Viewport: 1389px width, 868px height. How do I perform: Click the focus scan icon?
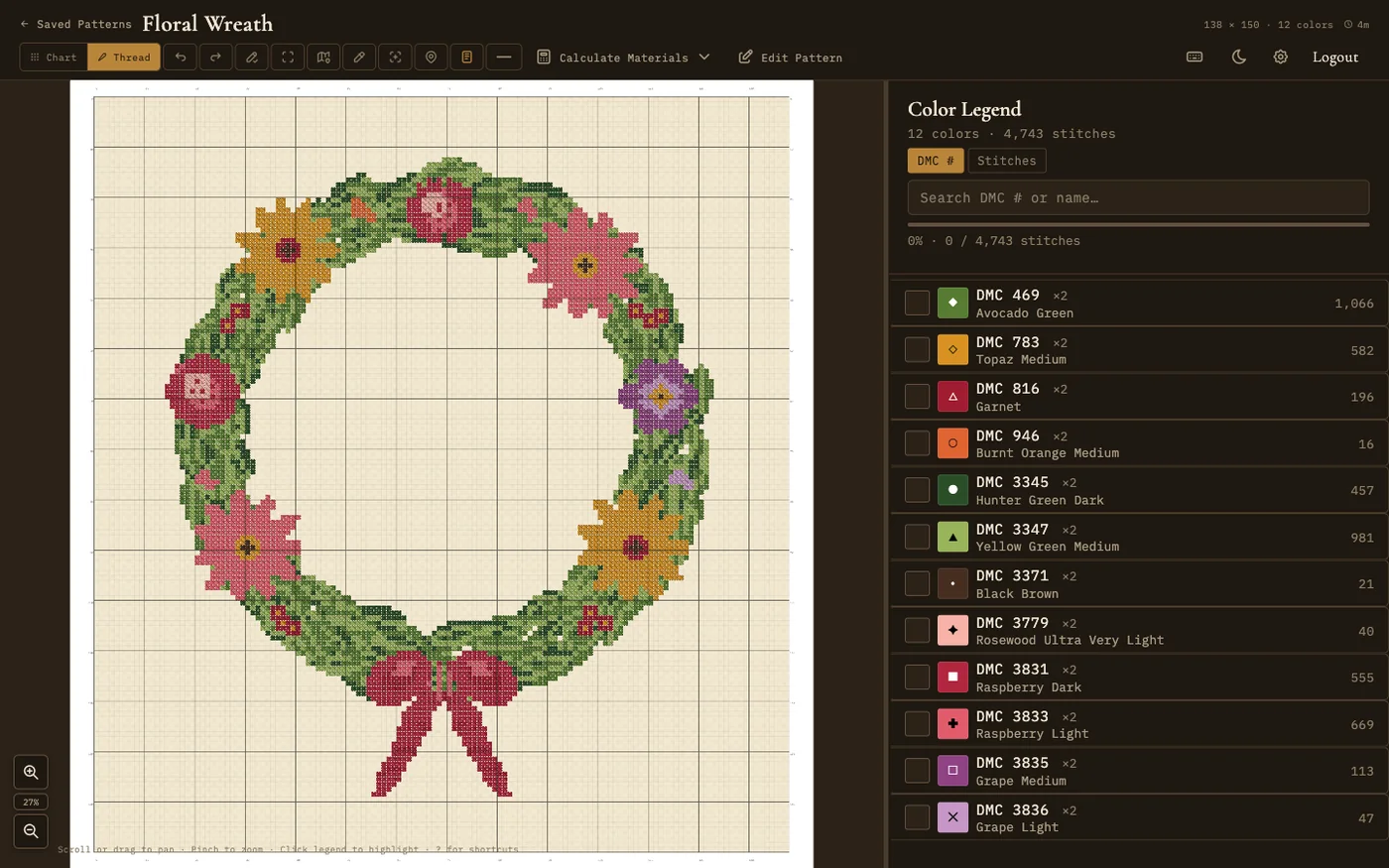tap(395, 58)
